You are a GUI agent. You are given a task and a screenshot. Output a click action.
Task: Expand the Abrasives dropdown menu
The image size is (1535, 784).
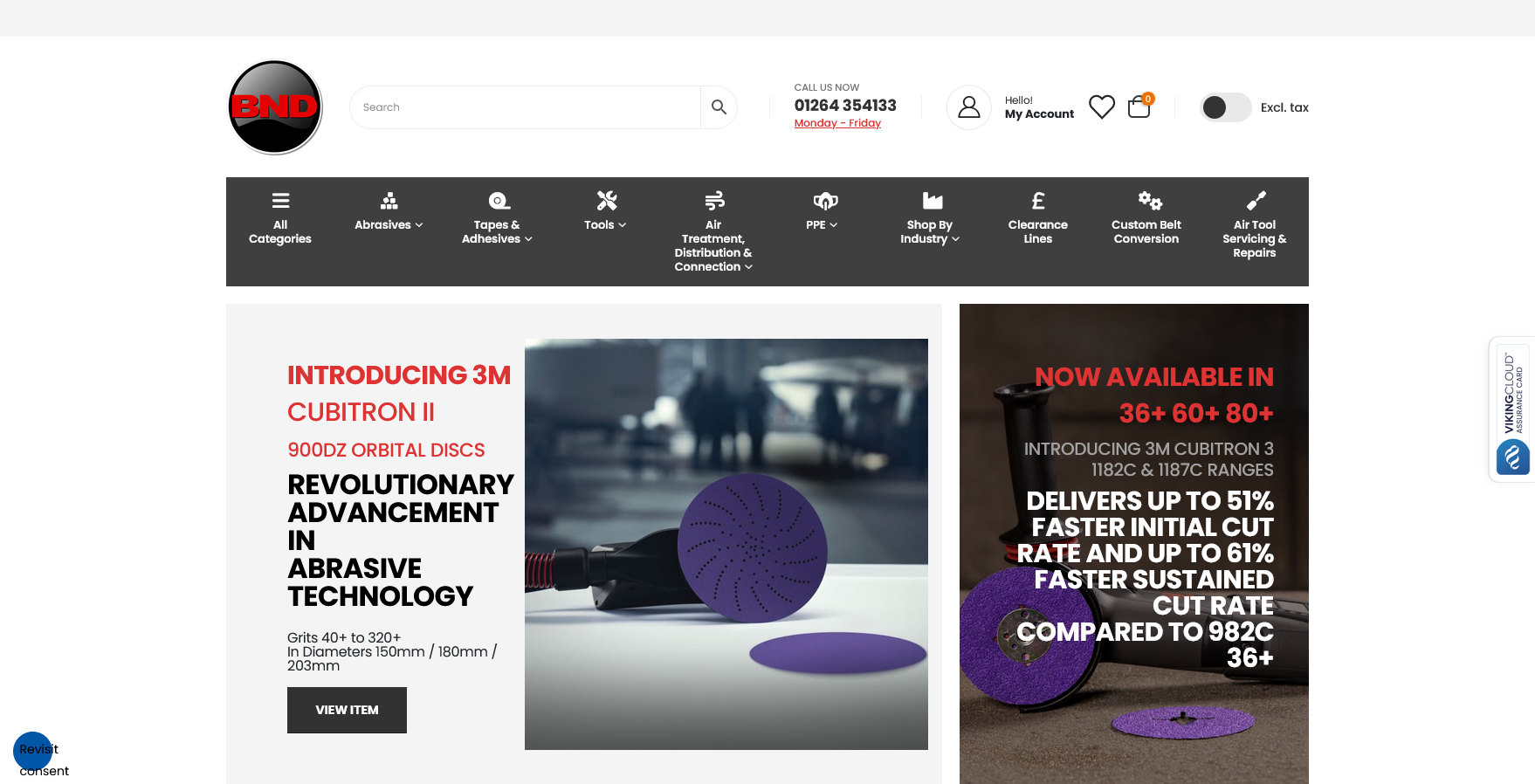click(x=389, y=224)
